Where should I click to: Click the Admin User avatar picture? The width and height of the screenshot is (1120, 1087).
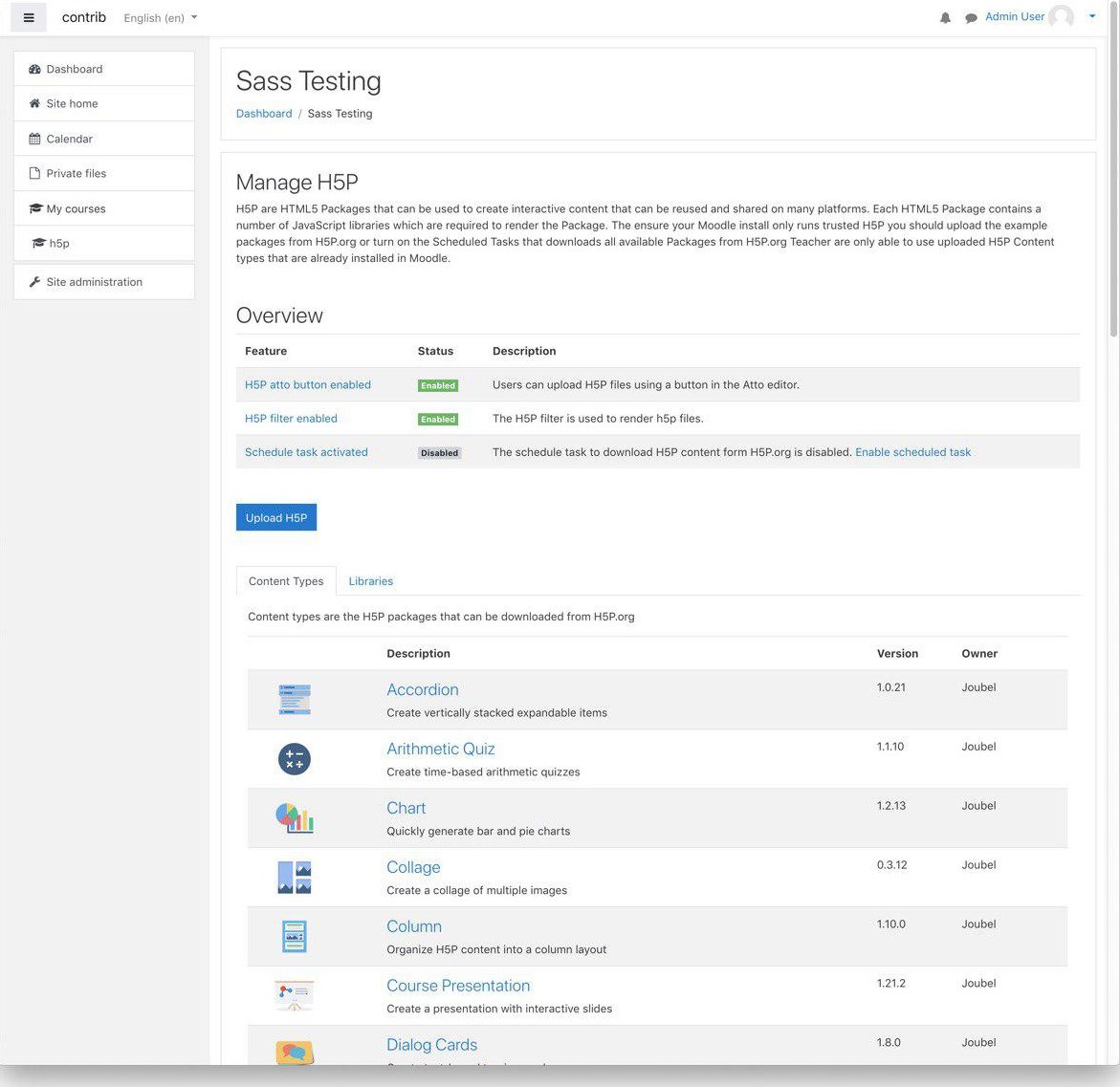1061,16
